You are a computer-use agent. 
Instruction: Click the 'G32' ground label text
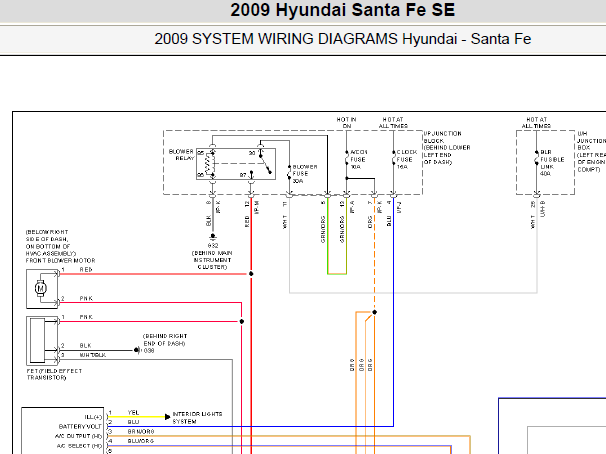213,246
